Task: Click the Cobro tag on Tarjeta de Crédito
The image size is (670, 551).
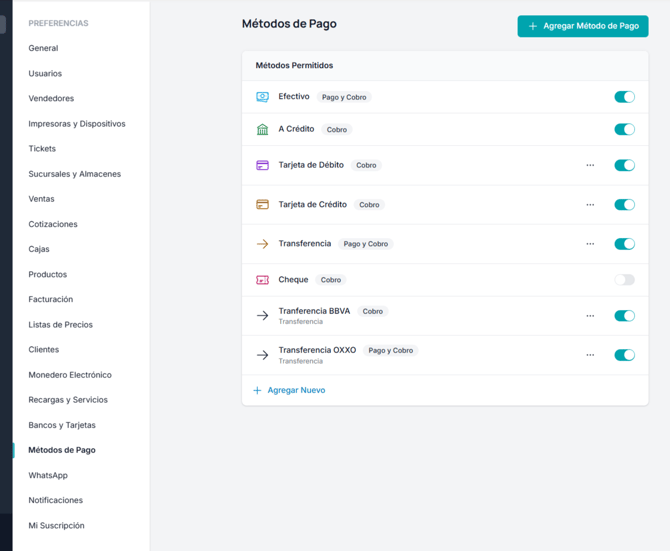Action: click(x=369, y=205)
